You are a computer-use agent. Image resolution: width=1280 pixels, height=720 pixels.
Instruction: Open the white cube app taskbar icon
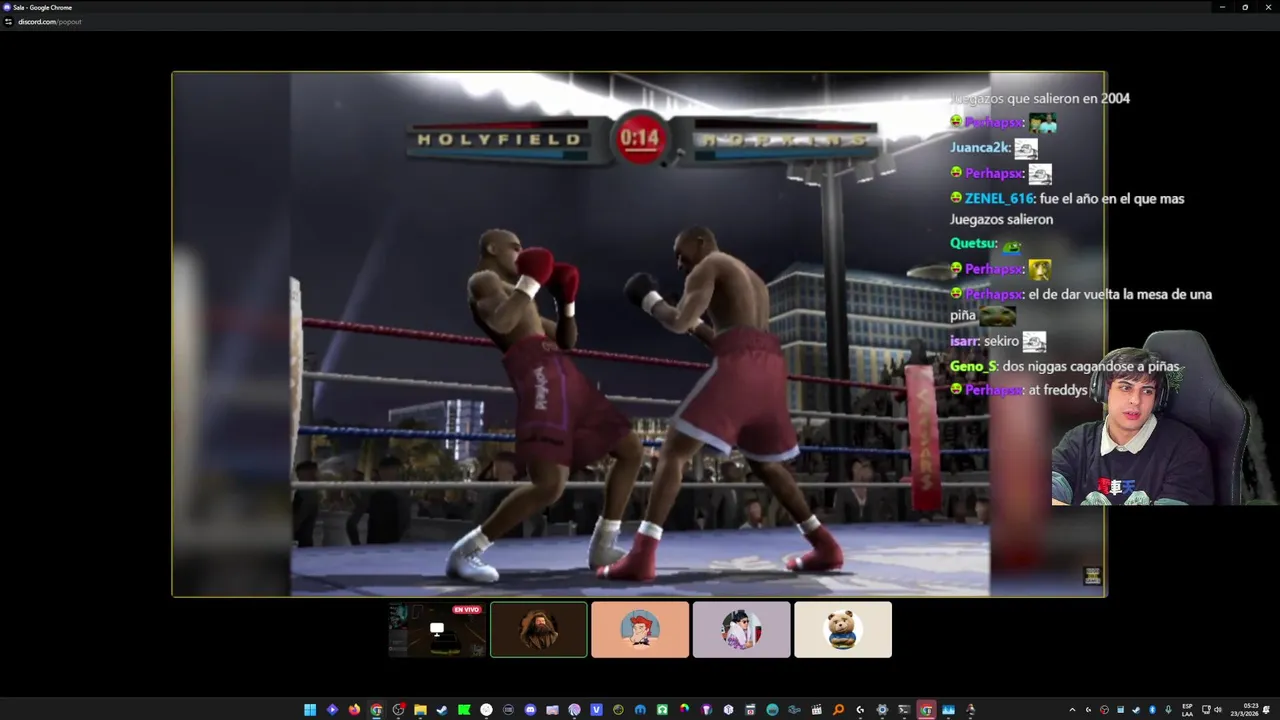728,710
